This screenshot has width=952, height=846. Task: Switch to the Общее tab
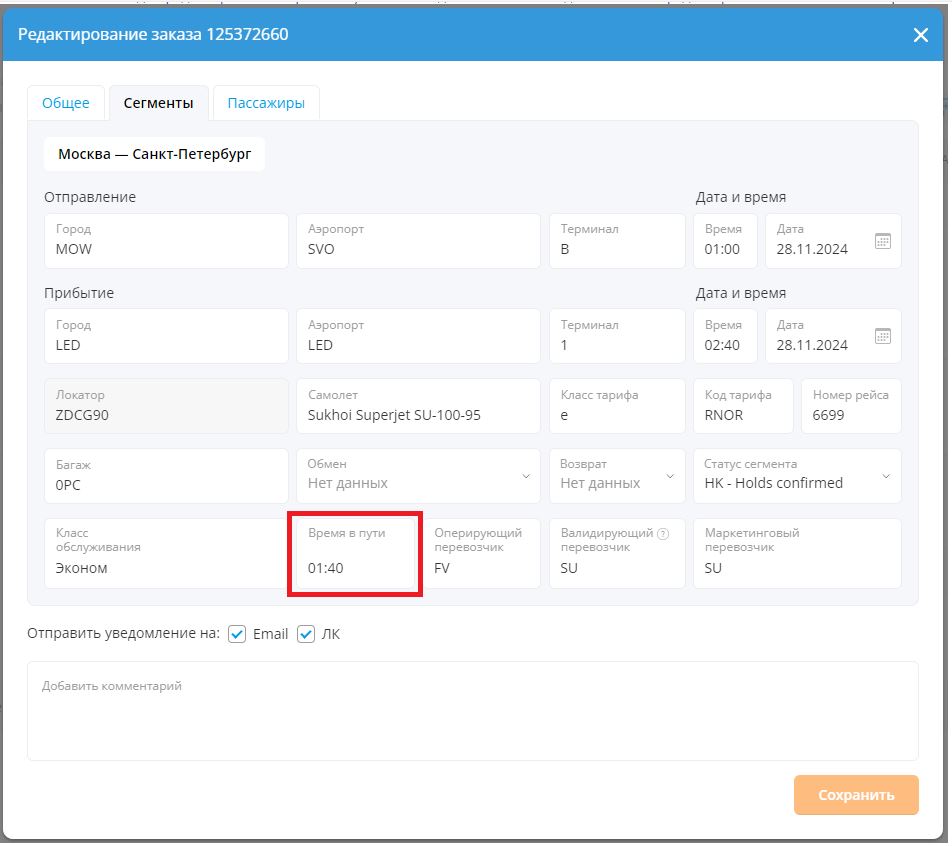pyautogui.click(x=66, y=103)
